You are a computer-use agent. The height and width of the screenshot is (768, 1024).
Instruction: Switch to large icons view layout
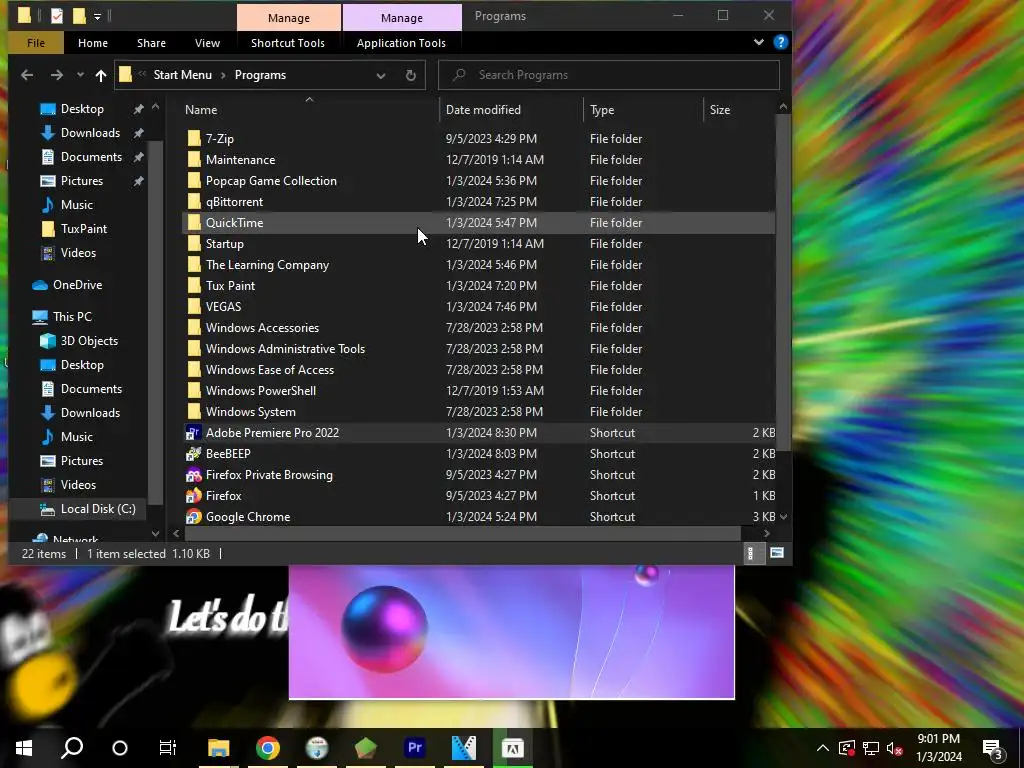coord(776,553)
